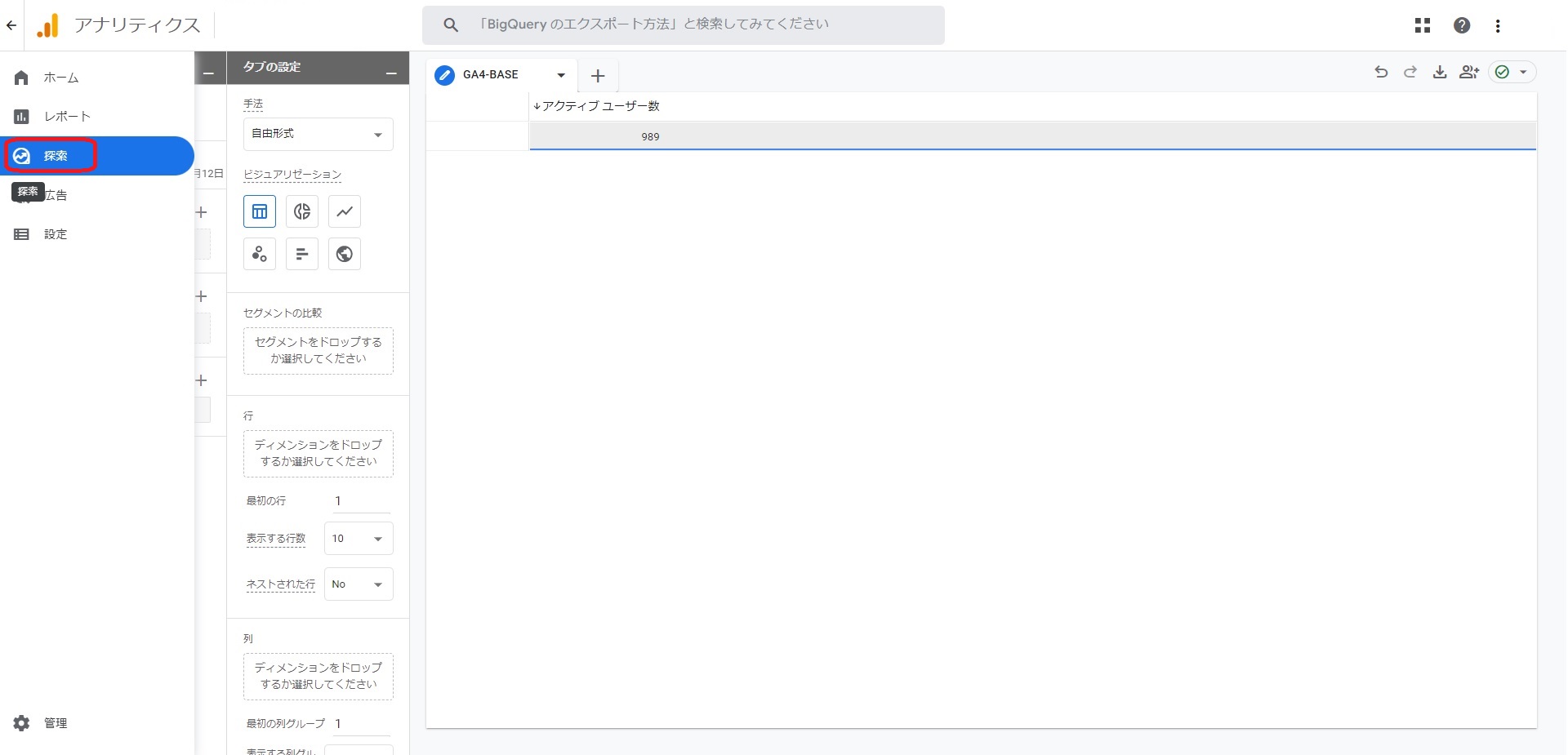Click the share exploration icon
Viewport: 1568px width, 755px height.
(1469, 72)
